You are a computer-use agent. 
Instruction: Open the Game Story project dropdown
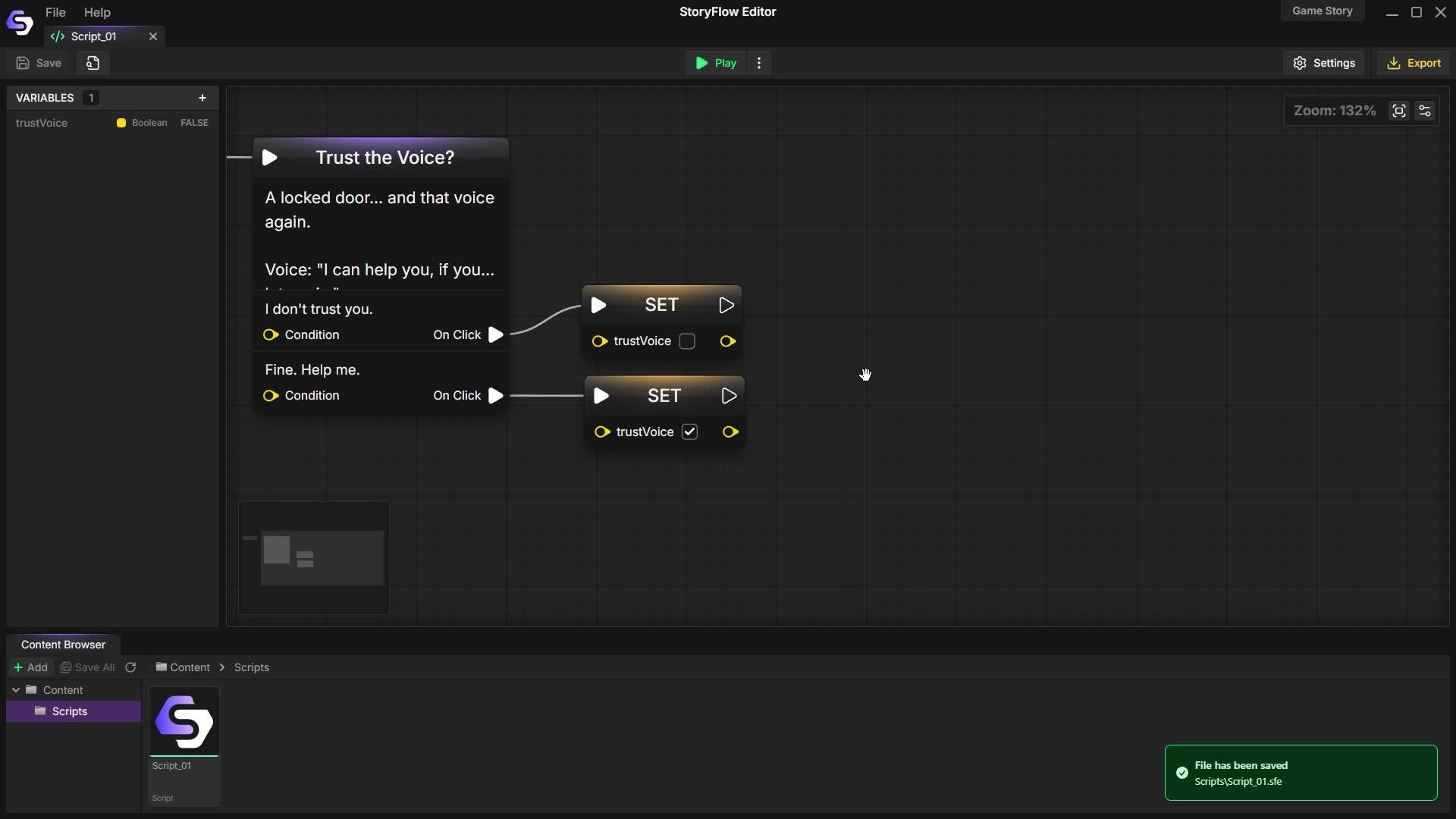1322,11
